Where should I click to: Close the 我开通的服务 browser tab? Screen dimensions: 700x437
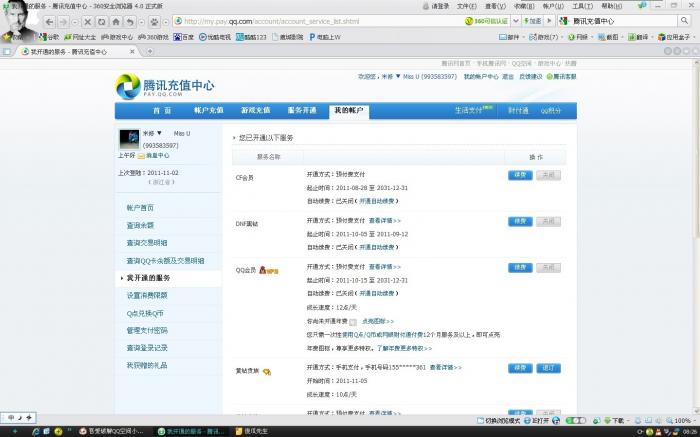click(132, 52)
